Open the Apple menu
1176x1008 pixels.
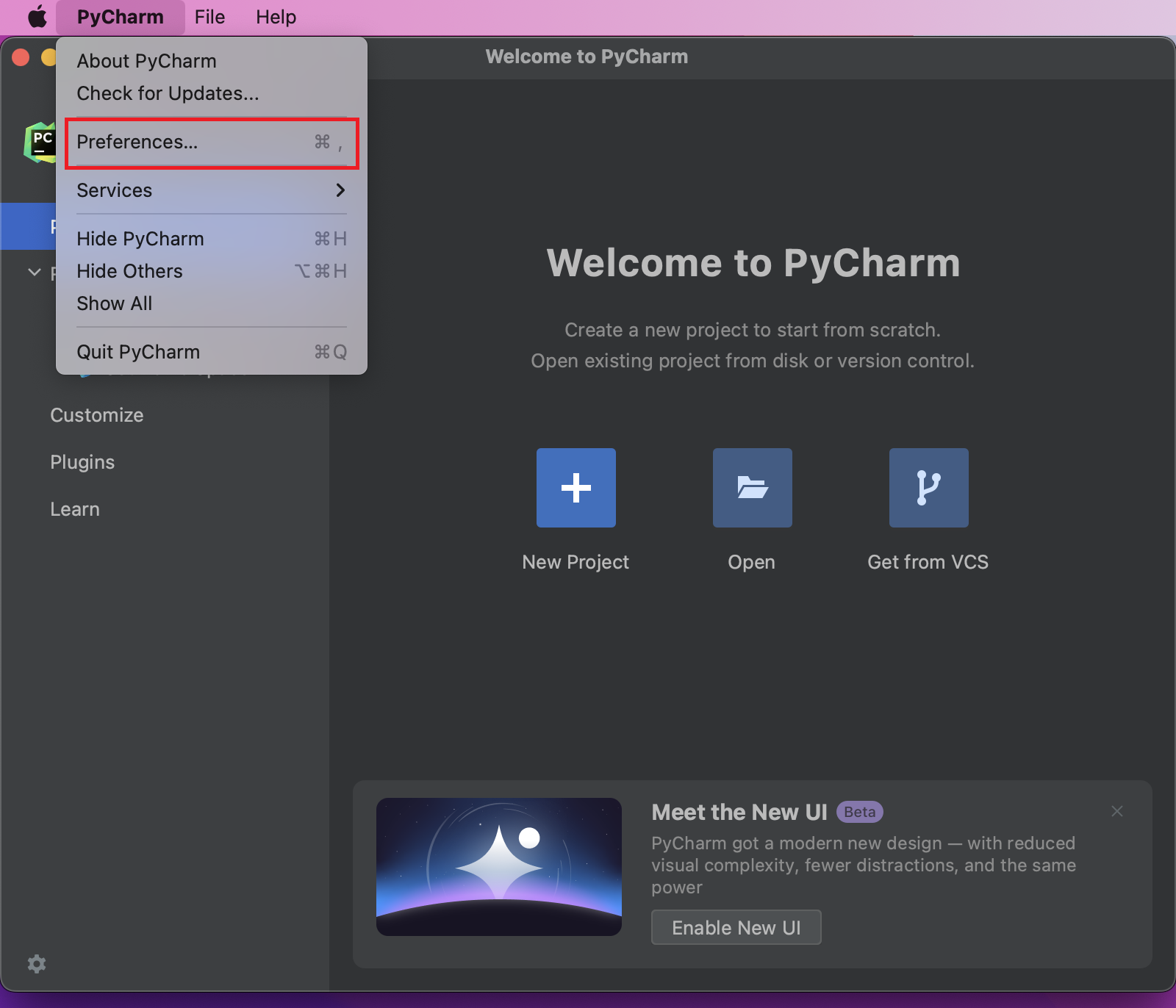(37, 17)
